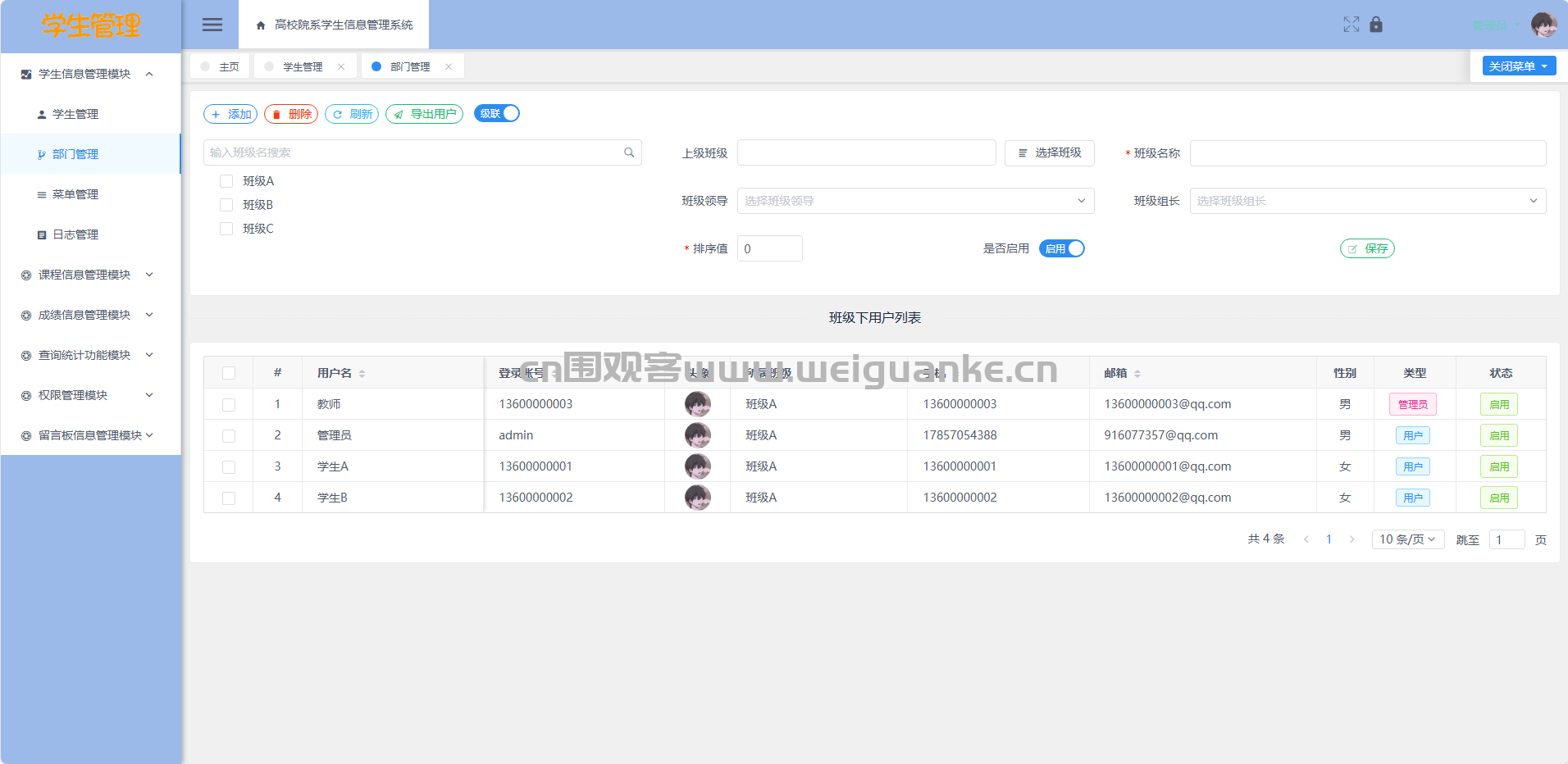
Task: Click the user avatar in top bar
Action: (x=1543, y=25)
